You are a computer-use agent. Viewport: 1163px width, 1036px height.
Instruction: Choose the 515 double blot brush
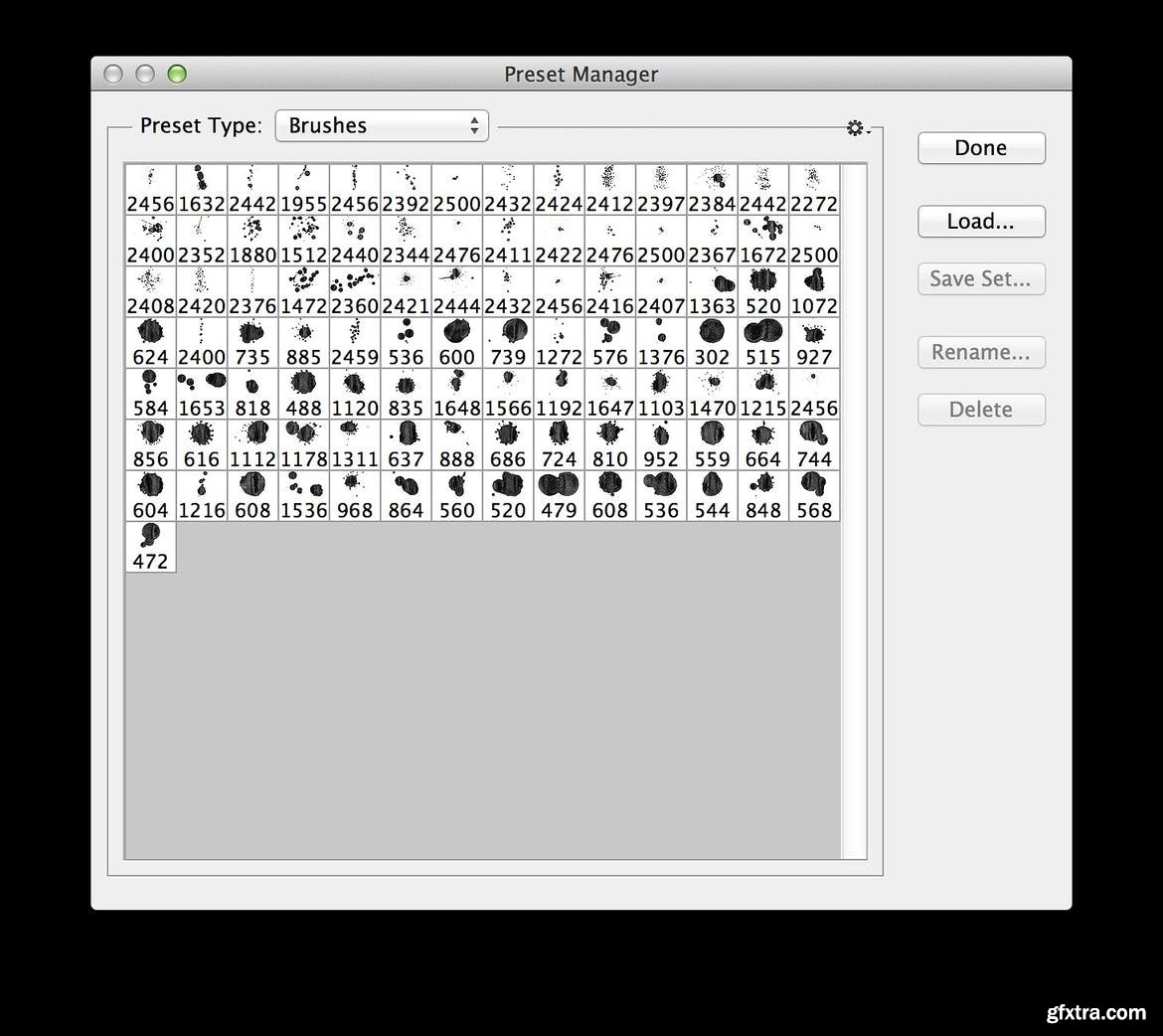point(763,343)
